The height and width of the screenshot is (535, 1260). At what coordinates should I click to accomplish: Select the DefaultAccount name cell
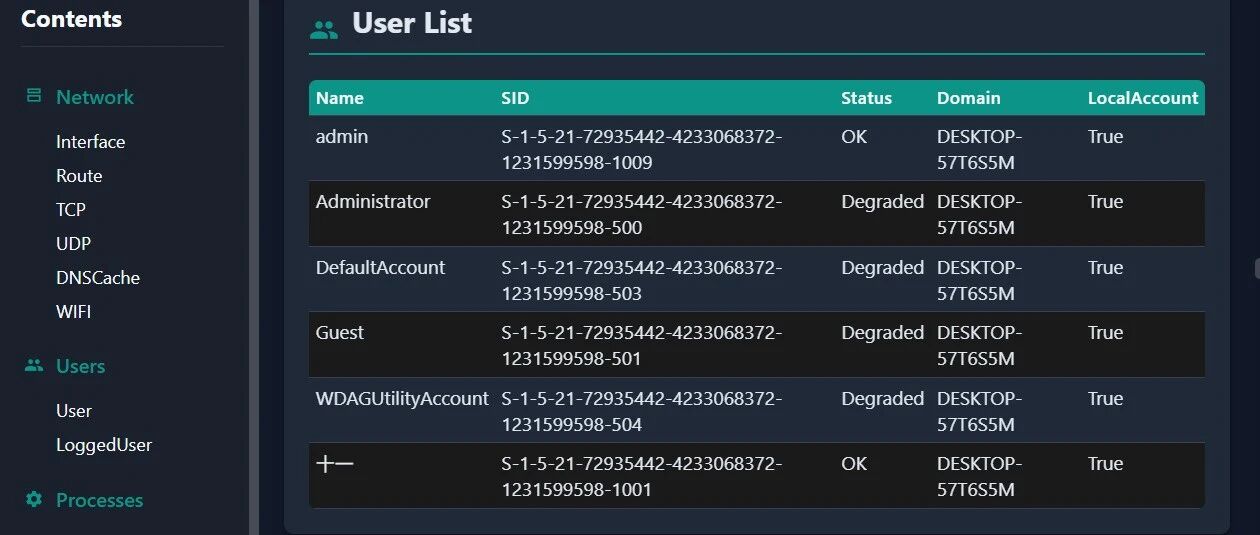tap(381, 268)
